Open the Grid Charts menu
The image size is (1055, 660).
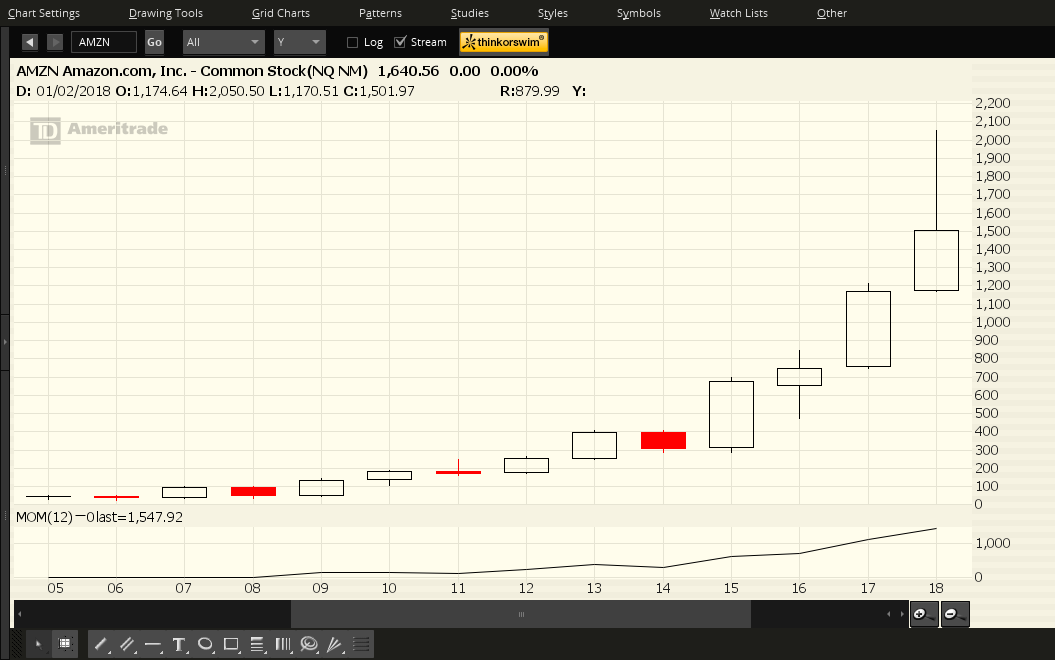coord(281,13)
